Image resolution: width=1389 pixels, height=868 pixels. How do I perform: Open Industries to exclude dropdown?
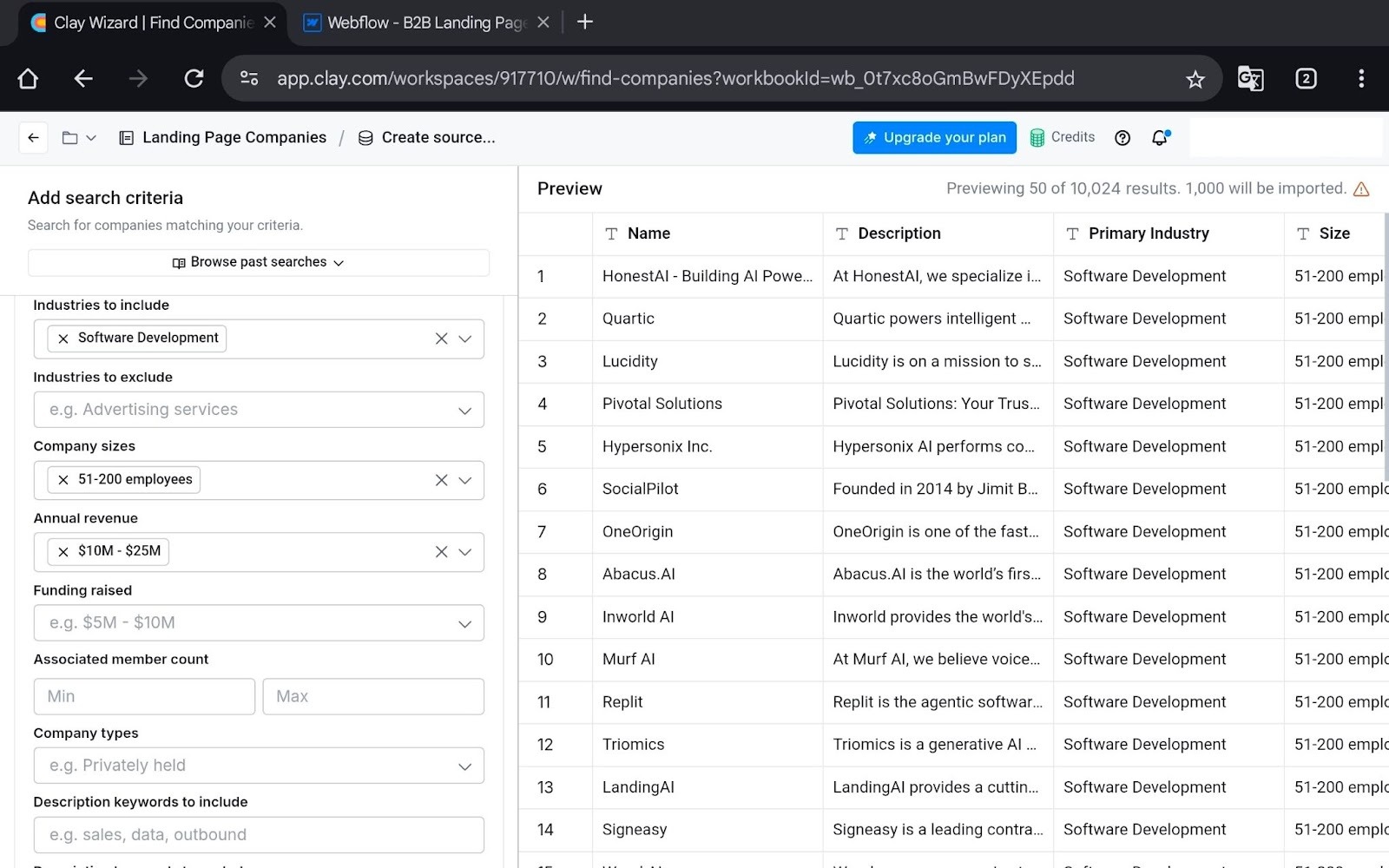click(x=259, y=410)
